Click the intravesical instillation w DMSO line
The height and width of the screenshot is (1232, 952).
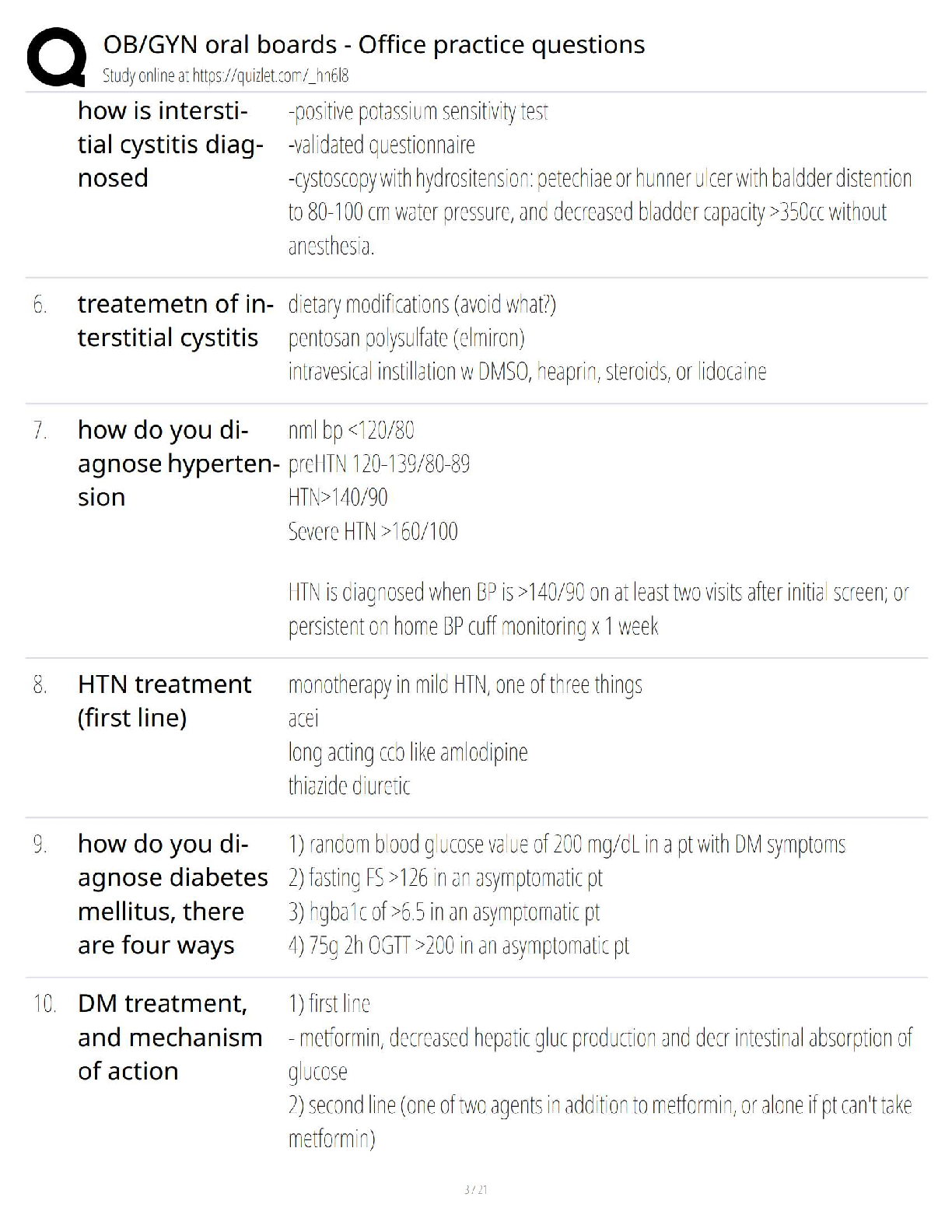(527, 372)
